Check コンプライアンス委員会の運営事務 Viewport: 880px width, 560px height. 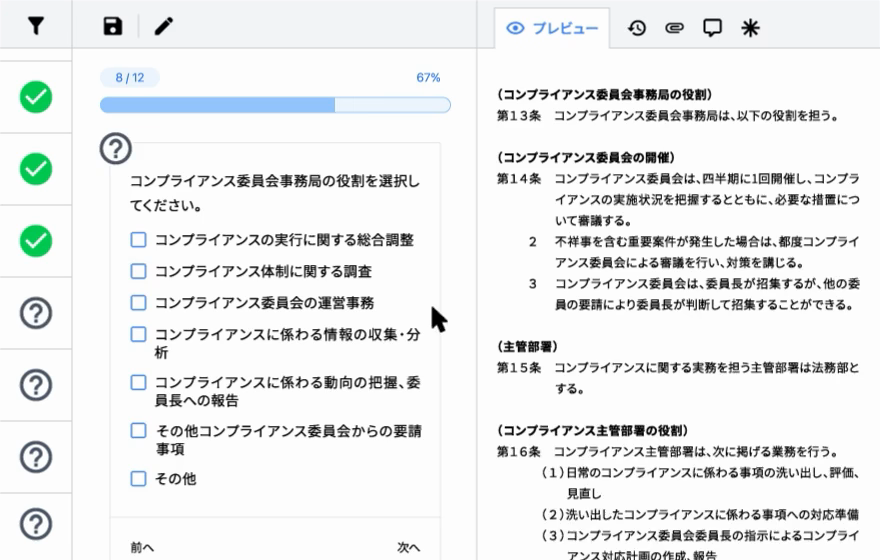pyautogui.click(x=139, y=302)
